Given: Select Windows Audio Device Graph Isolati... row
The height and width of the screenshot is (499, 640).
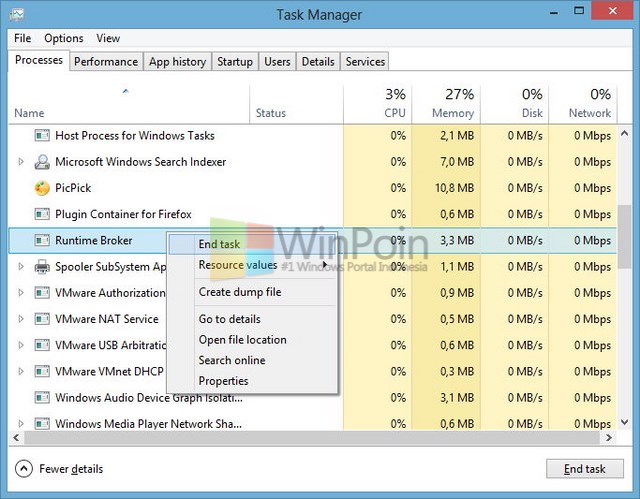Looking at the screenshot, I should click(313, 397).
